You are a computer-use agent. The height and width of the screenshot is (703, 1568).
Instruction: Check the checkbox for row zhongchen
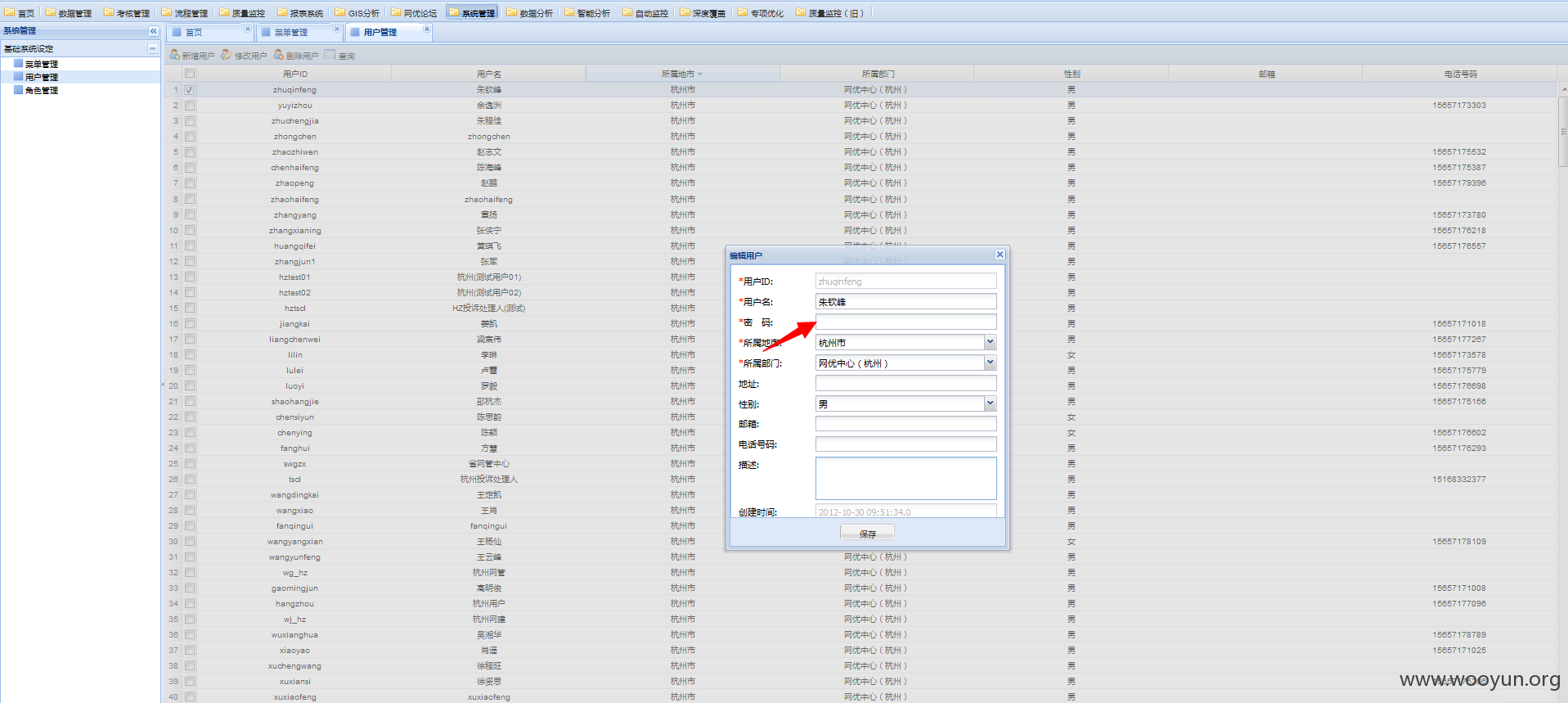(x=190, y=137)
